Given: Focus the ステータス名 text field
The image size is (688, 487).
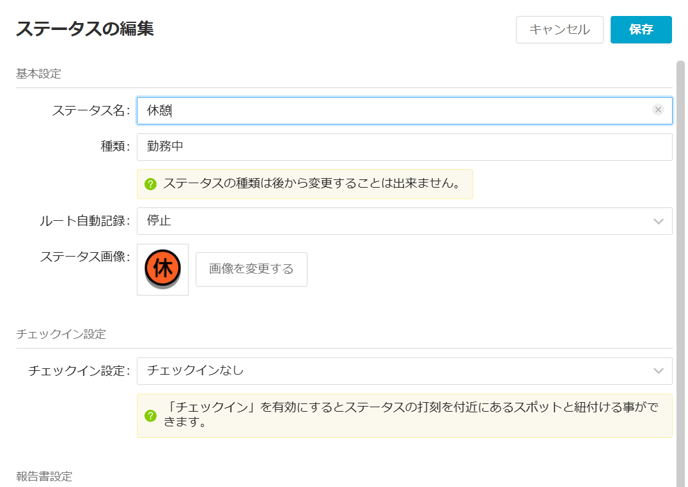Looking at the screenshot, I should click(x=405, y=111).
